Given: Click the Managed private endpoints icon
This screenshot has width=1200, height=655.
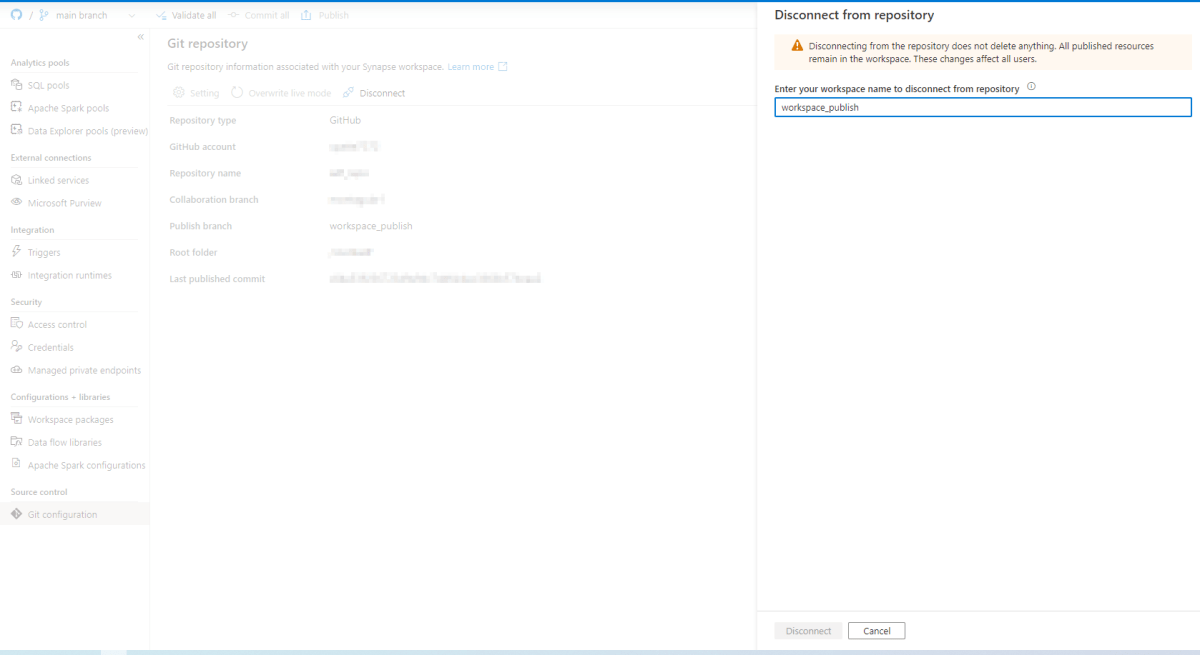Looking at the screenshot, I should pos(16,370).
